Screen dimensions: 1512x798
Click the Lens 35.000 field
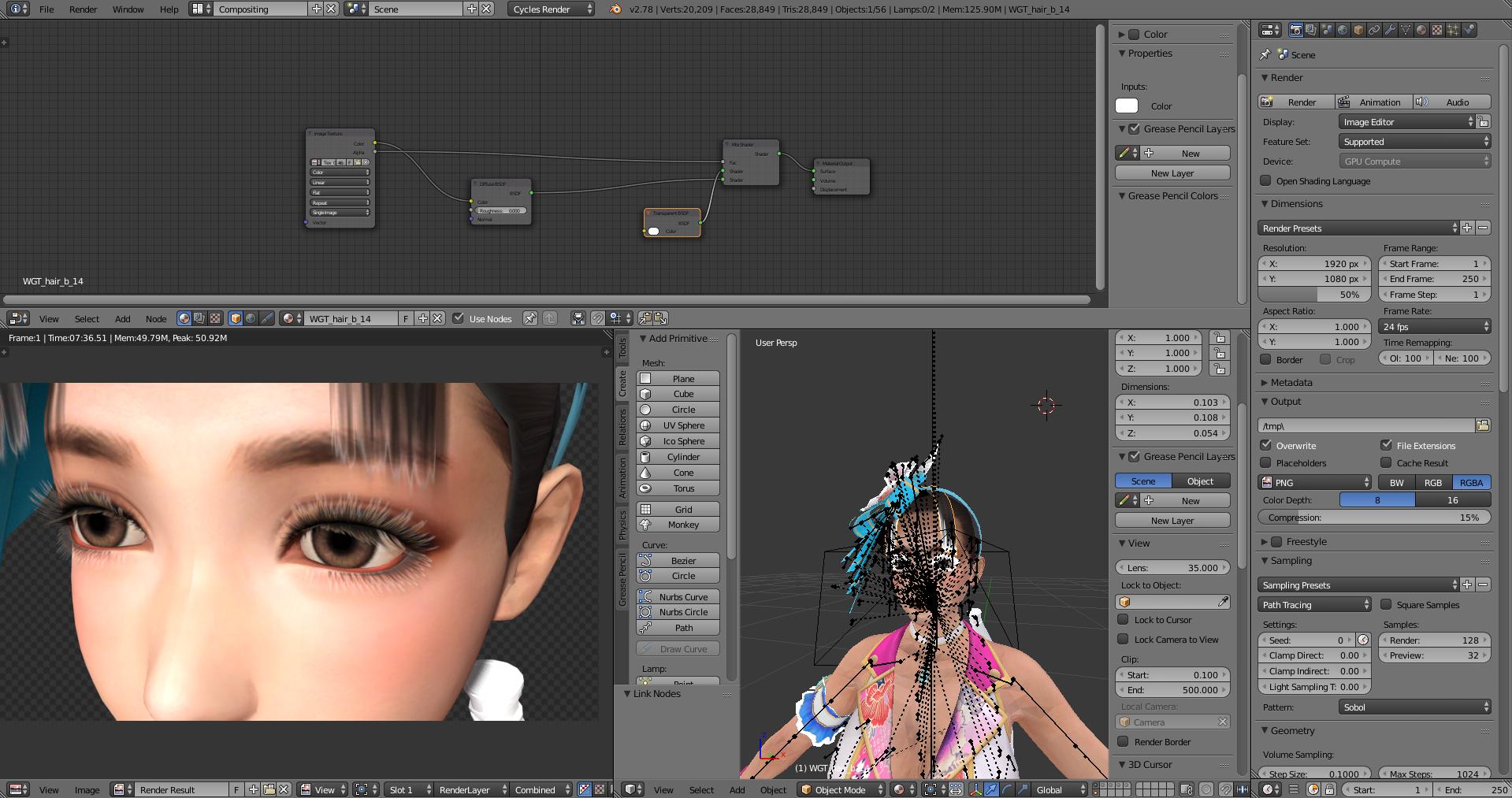(1172, 567)
